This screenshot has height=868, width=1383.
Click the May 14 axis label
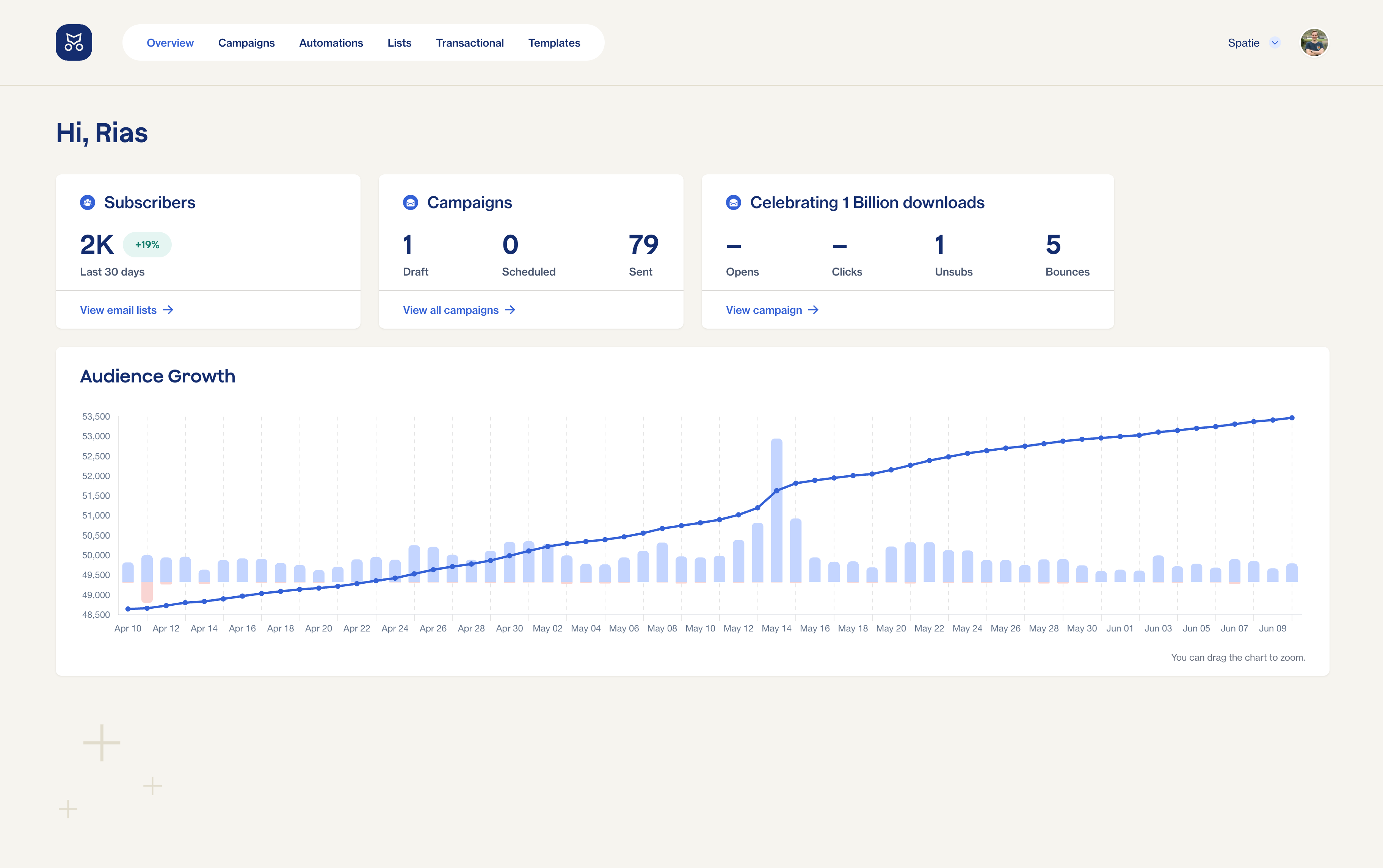tap(776, 628)
